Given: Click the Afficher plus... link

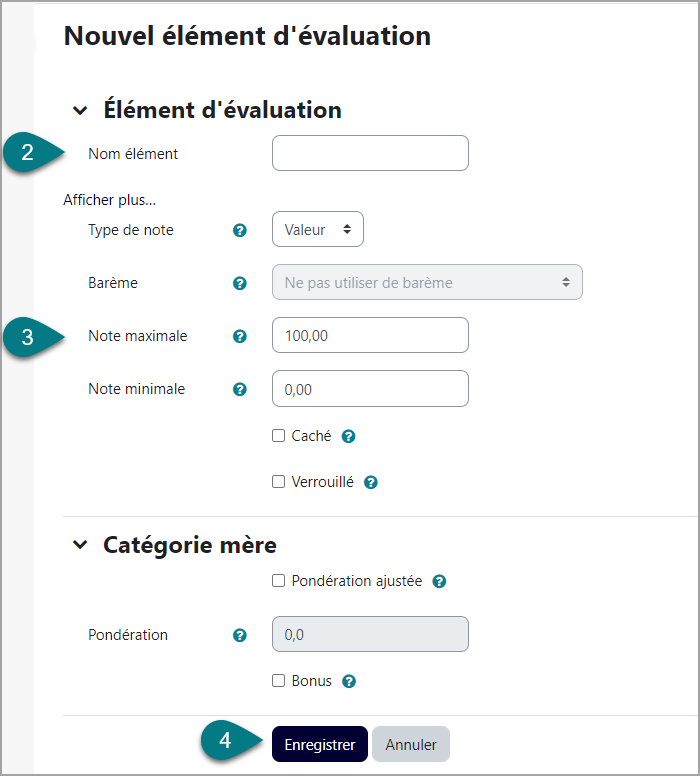Looking at the screenshot, I should click(109, 200).
